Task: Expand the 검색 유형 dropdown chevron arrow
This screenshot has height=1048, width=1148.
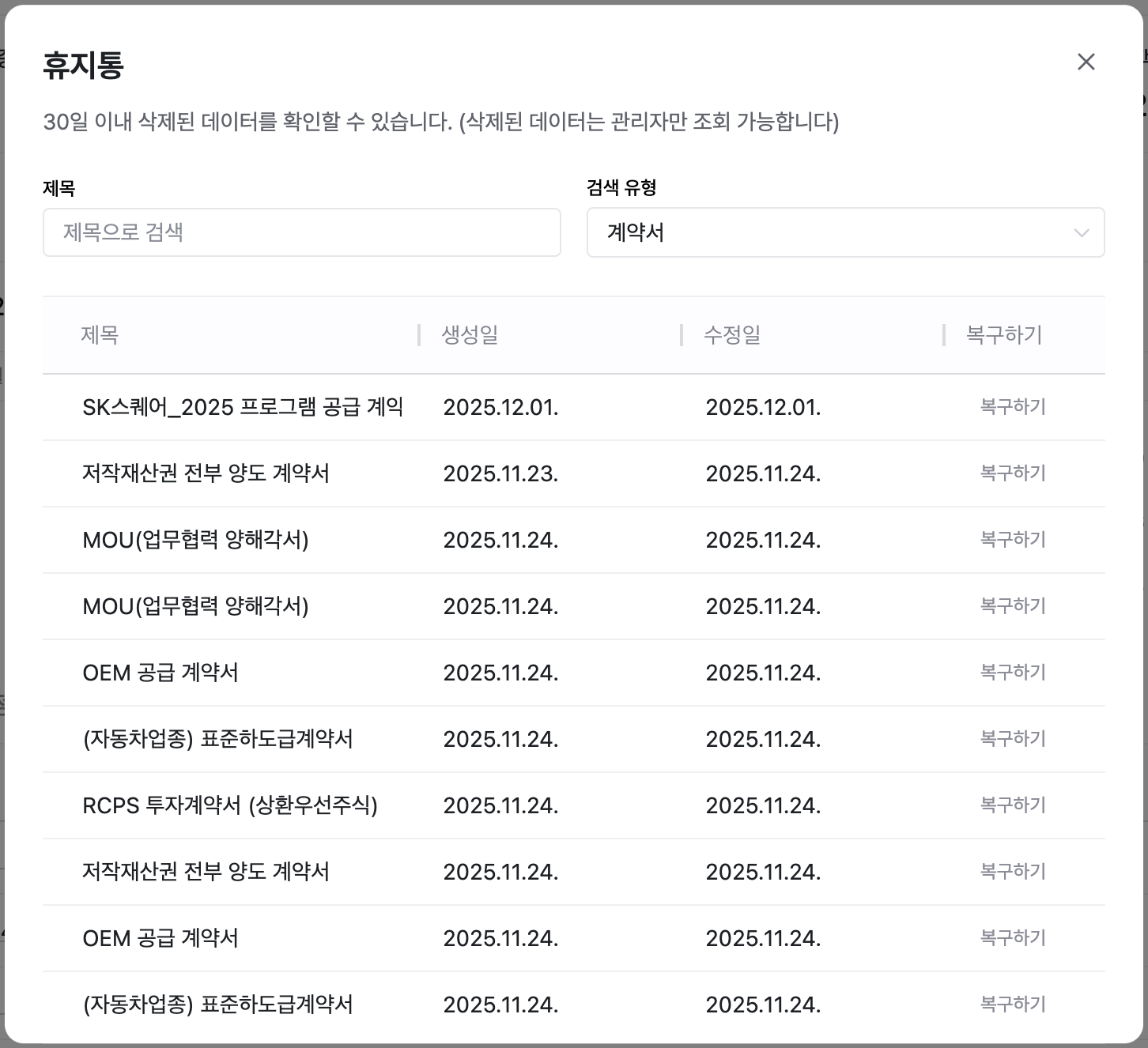Action: (1081, 232)
